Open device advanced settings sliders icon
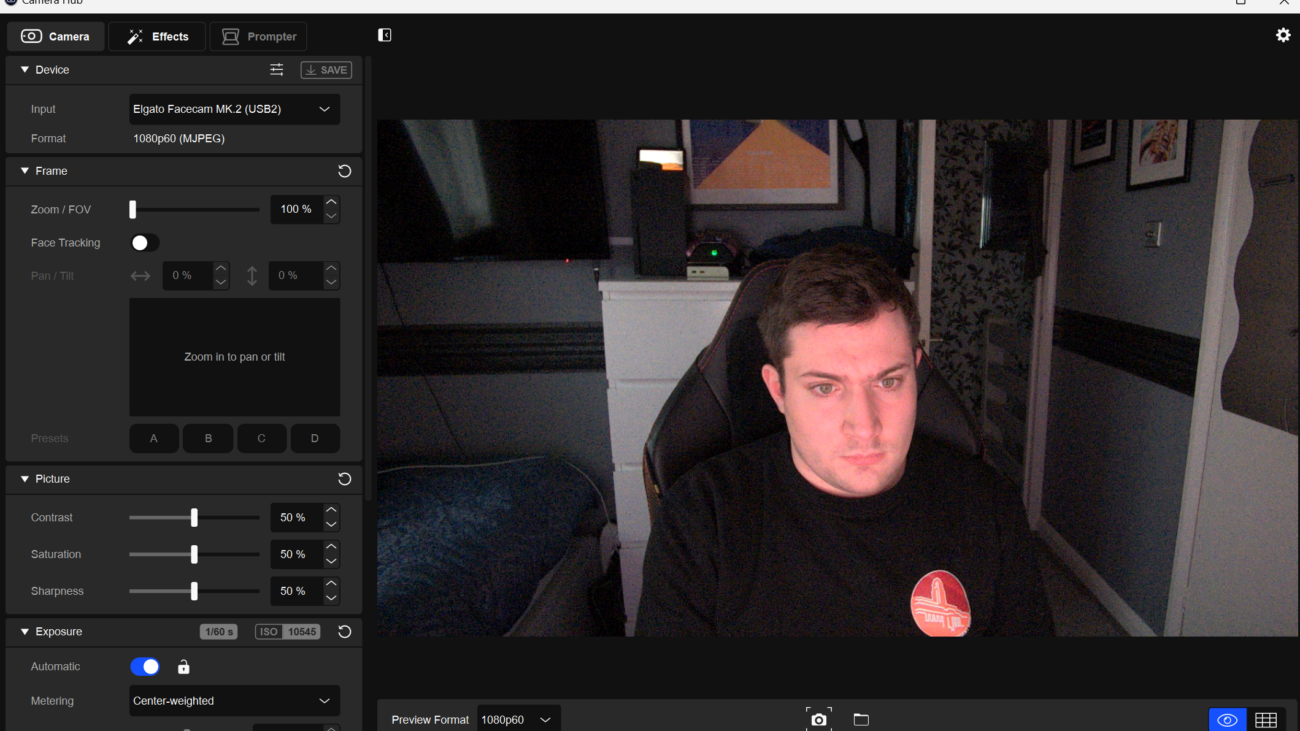Viewport: 1300px width, 731px height. (277, 70)
